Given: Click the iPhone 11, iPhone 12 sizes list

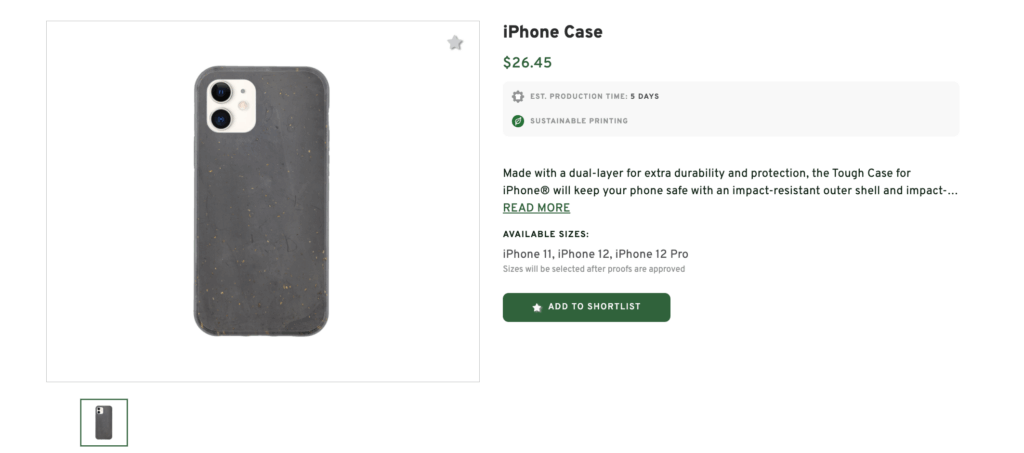Looking at the screenshot, I should tap(595, 254).
